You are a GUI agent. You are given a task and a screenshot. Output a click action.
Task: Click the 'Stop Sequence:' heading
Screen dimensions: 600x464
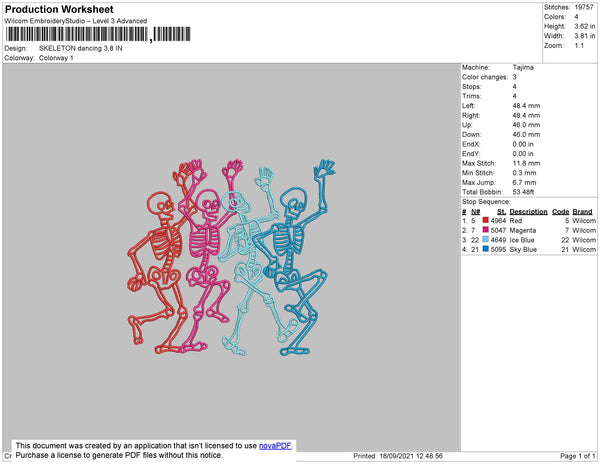(486, 202)
